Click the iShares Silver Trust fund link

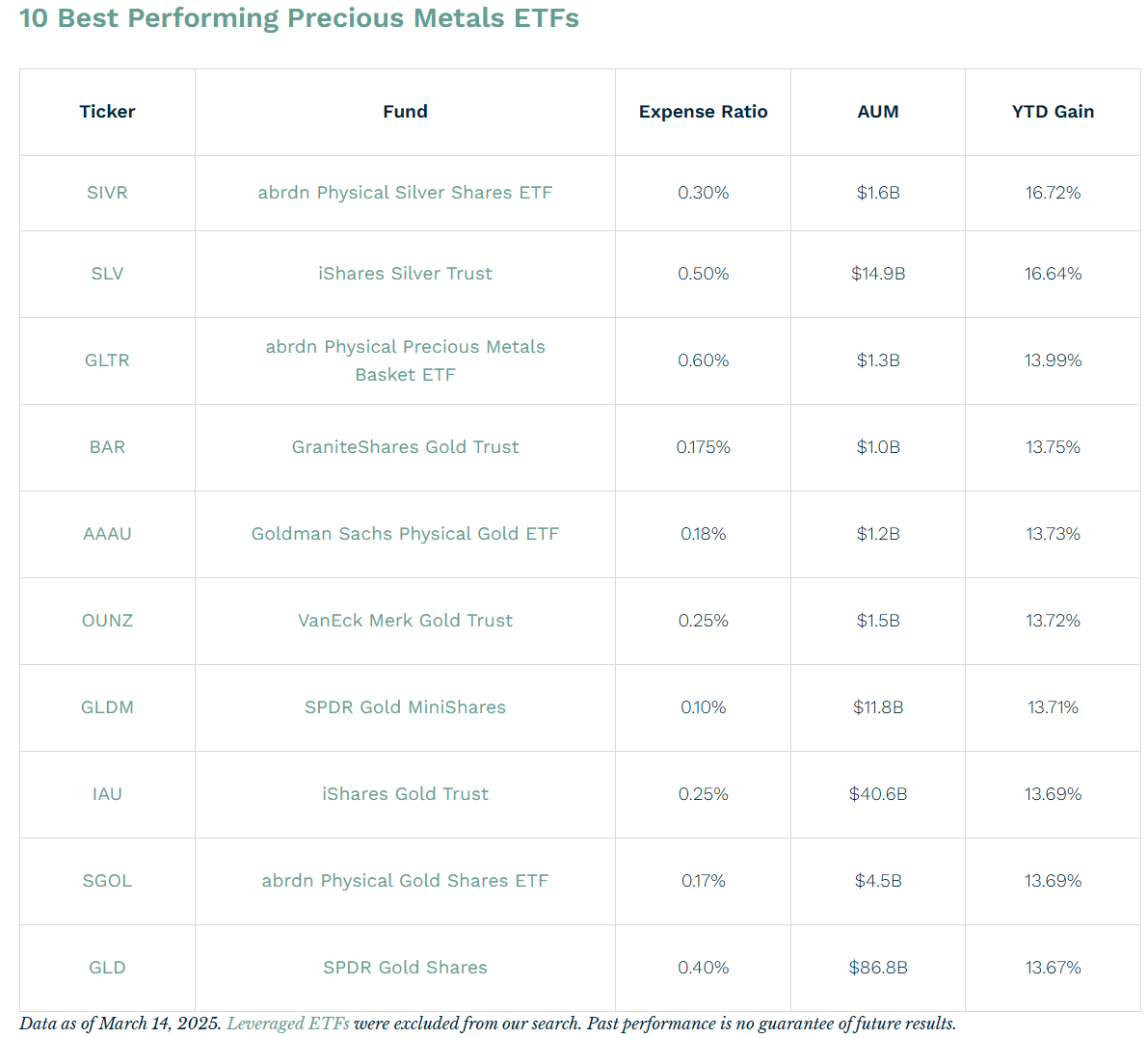pos(405,274)
